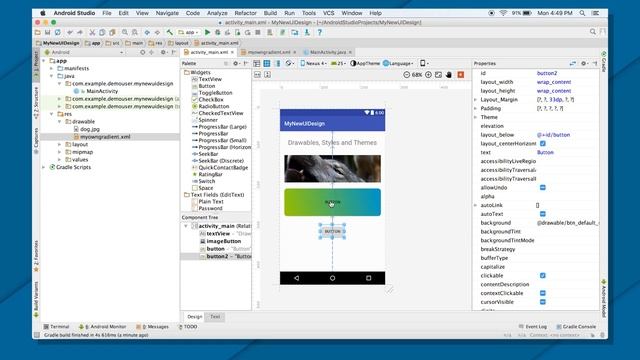Viewport: 640px width, 360px height.
Task: Click the Make Project hammer icon
Action: coord(170,32)
